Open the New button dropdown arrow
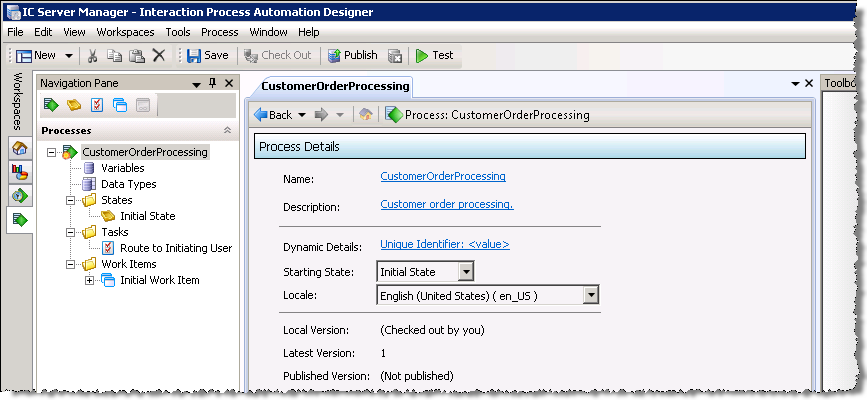The width and height of the screenshot is (867, 400). click(x=69, y=56)
